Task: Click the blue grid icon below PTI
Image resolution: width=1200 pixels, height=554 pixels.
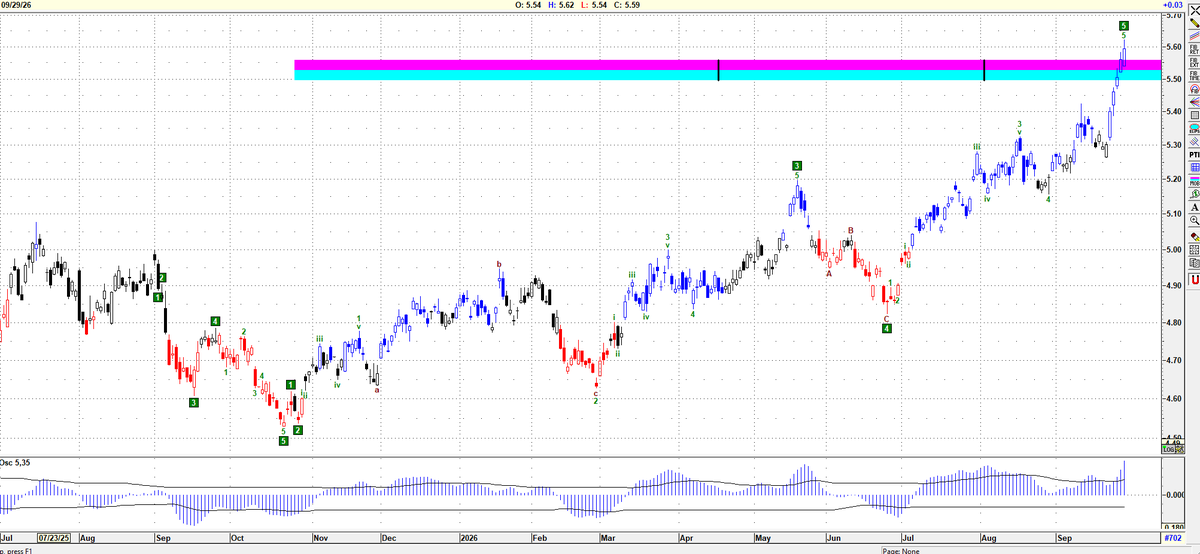Action: [x=1193, y=169]
